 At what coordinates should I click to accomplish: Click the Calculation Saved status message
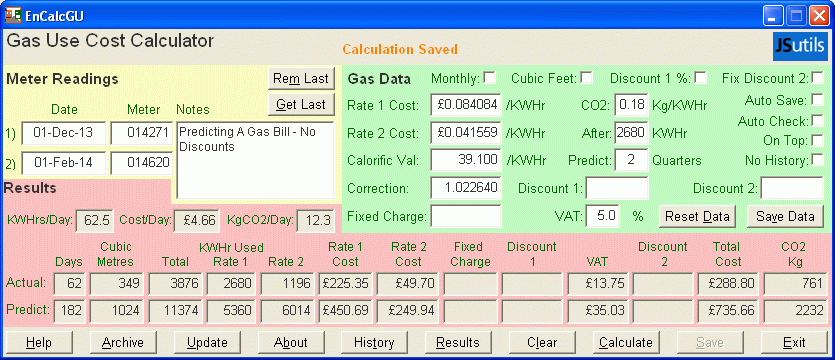coord(399,50)
